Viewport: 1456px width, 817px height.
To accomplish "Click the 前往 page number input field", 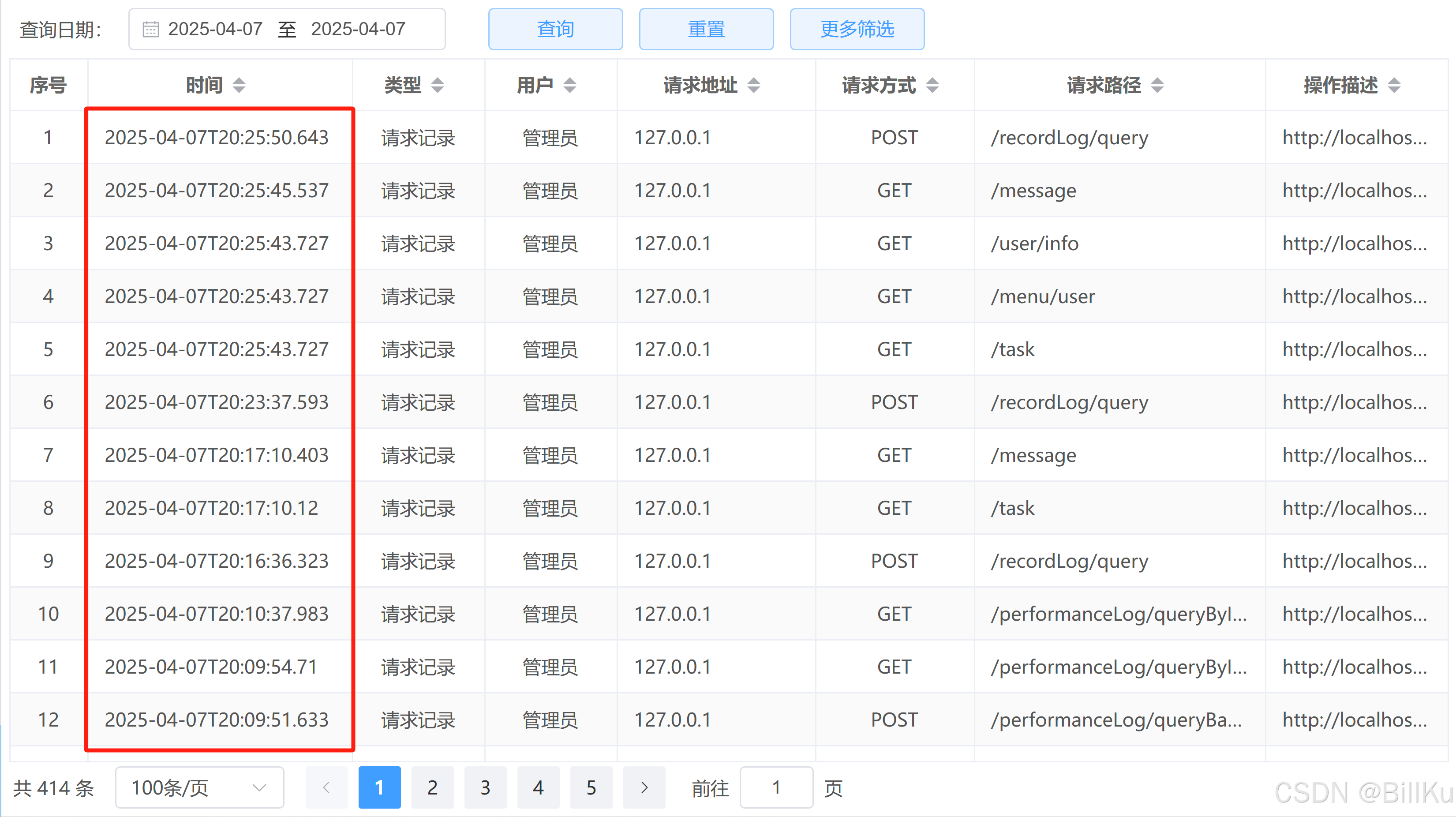I will tap(776, 787).
